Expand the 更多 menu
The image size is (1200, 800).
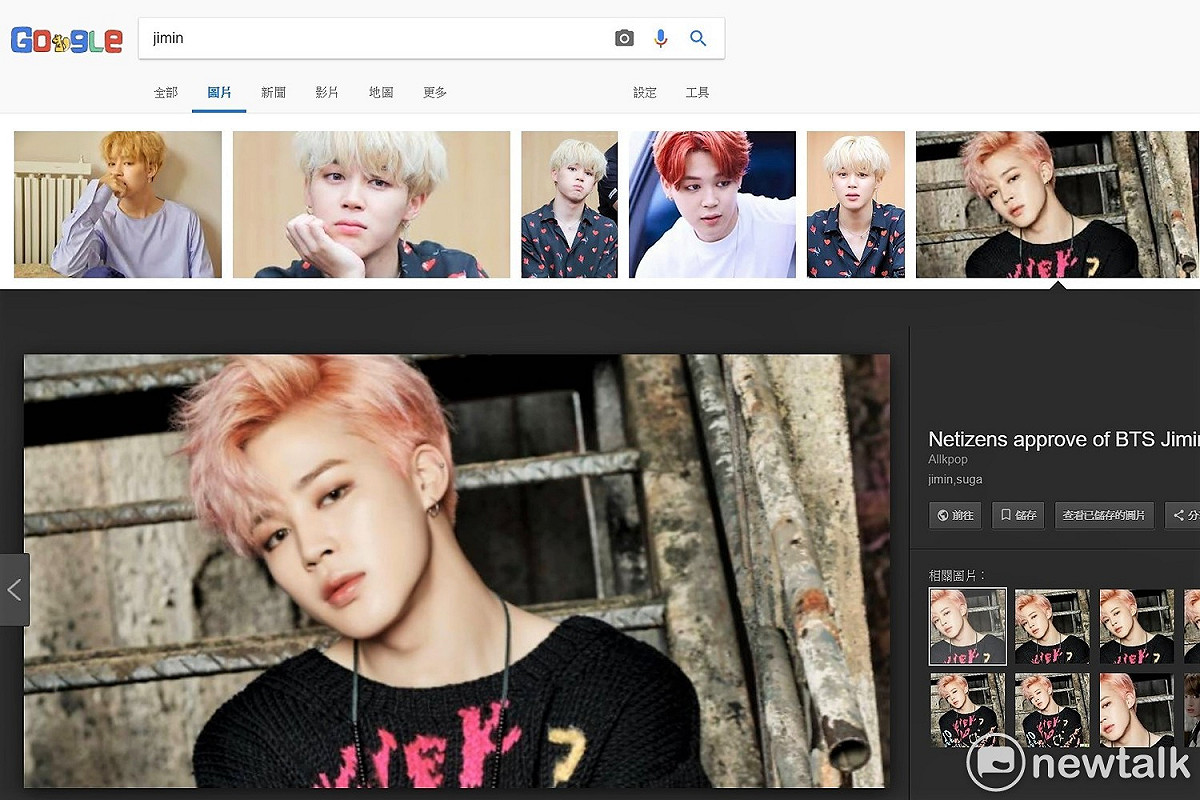[435, 92]
